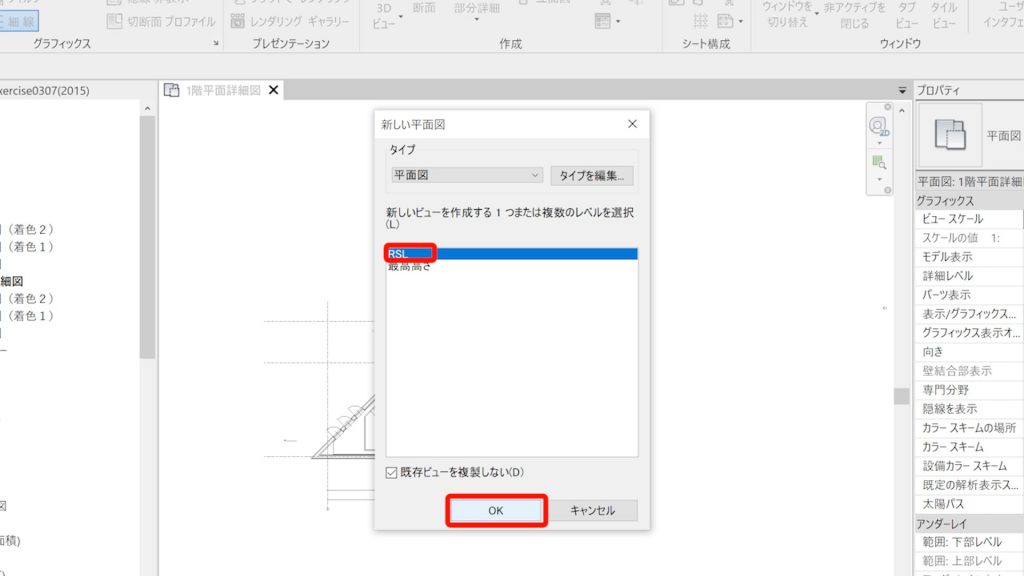Viewport: 1024px width, 576px height.
Task: Open the グラフィックス panel expander arrow
Action: (x=216, y=43)
